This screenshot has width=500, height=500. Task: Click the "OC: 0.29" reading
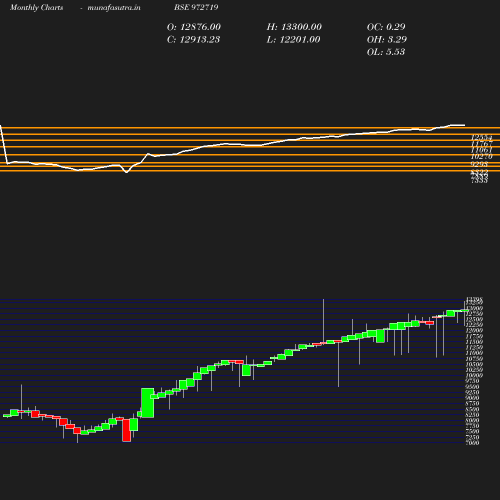pos(386,27)
